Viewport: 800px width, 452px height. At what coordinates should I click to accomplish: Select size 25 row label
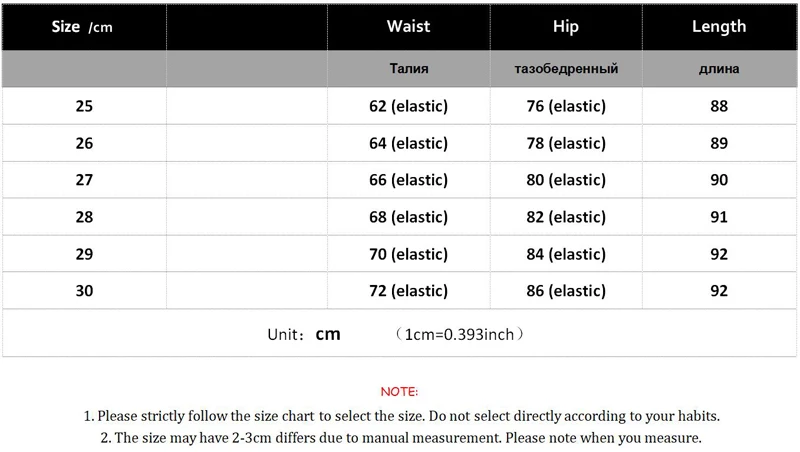click(x=84, y=106)
